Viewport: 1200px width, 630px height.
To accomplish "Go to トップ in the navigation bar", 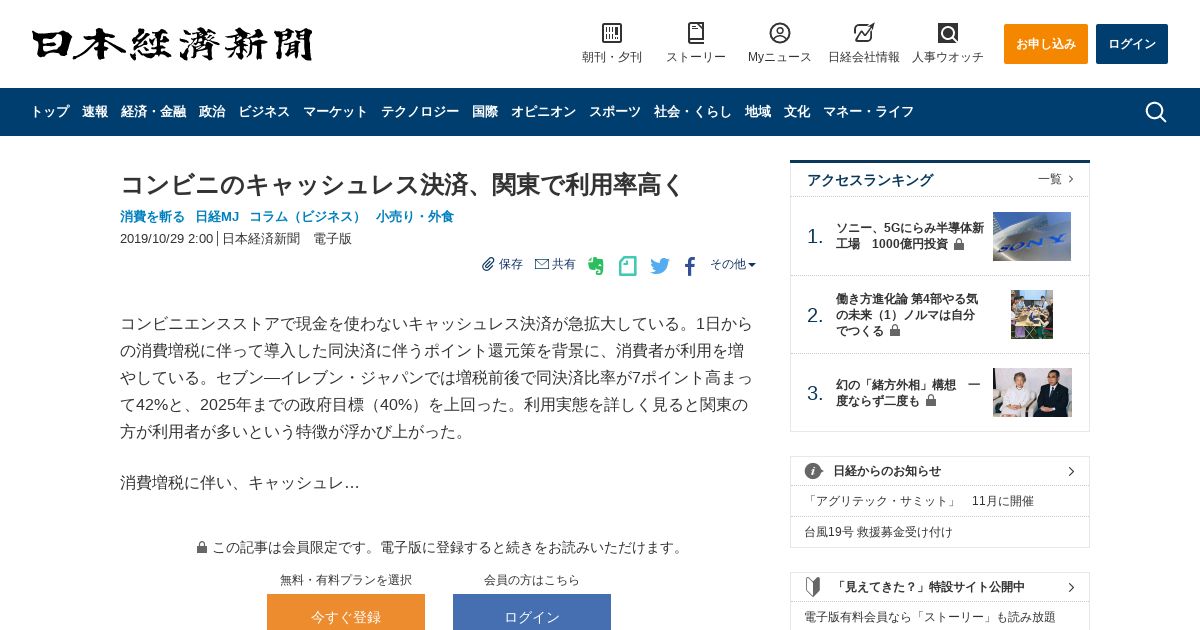I will click(x=50, y=112).
